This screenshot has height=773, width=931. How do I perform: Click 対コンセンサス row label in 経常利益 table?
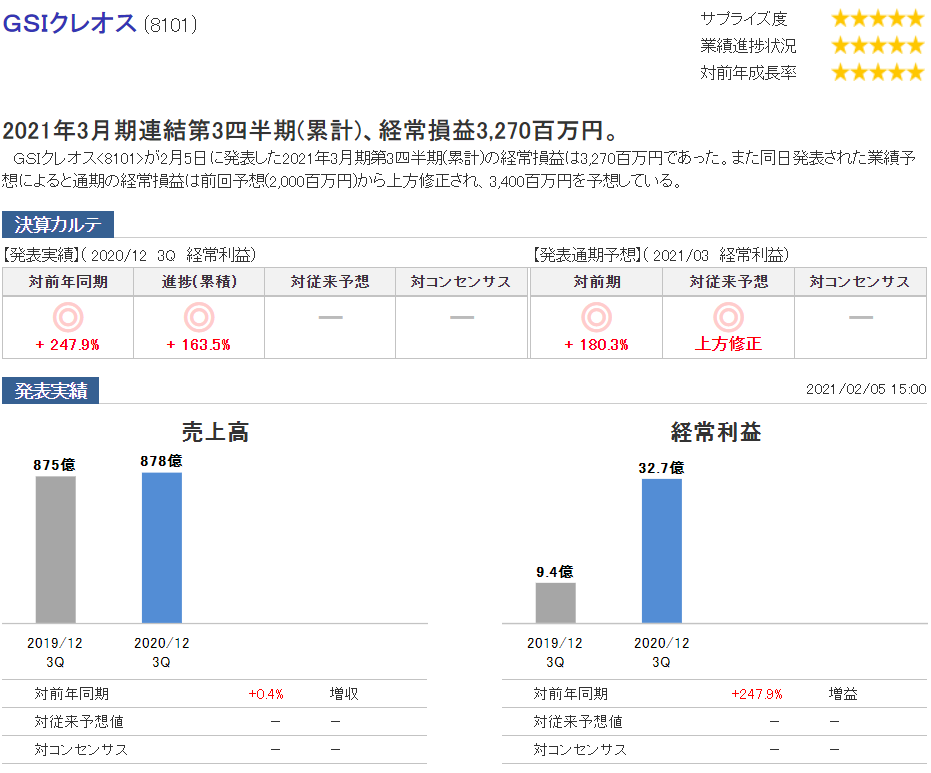[x=580, y=749]
